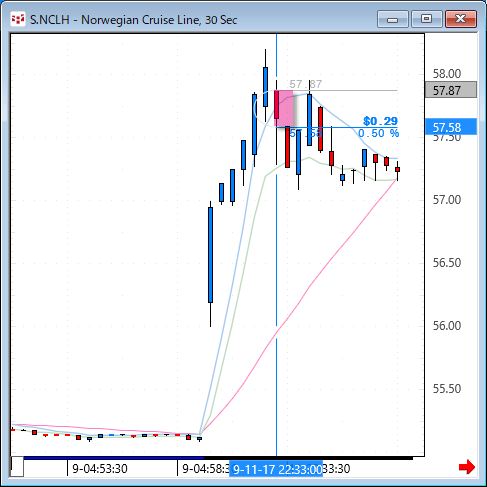Close the NCLH chart window
Viewport: 487px width, 487px height.
pyautogui.click(x=461, y=19)
